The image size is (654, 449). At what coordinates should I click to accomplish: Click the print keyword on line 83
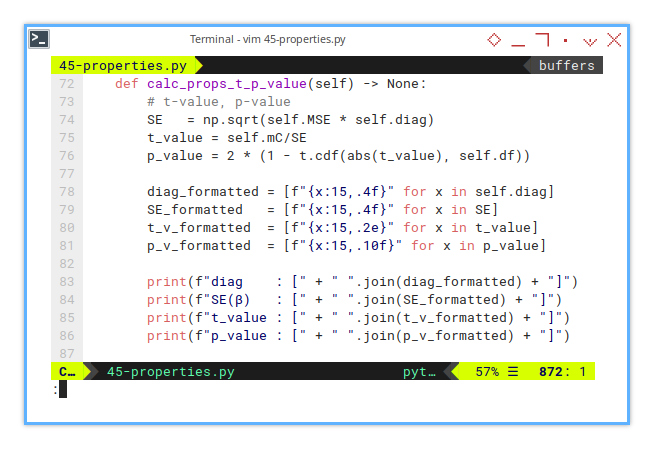[167, 282]
